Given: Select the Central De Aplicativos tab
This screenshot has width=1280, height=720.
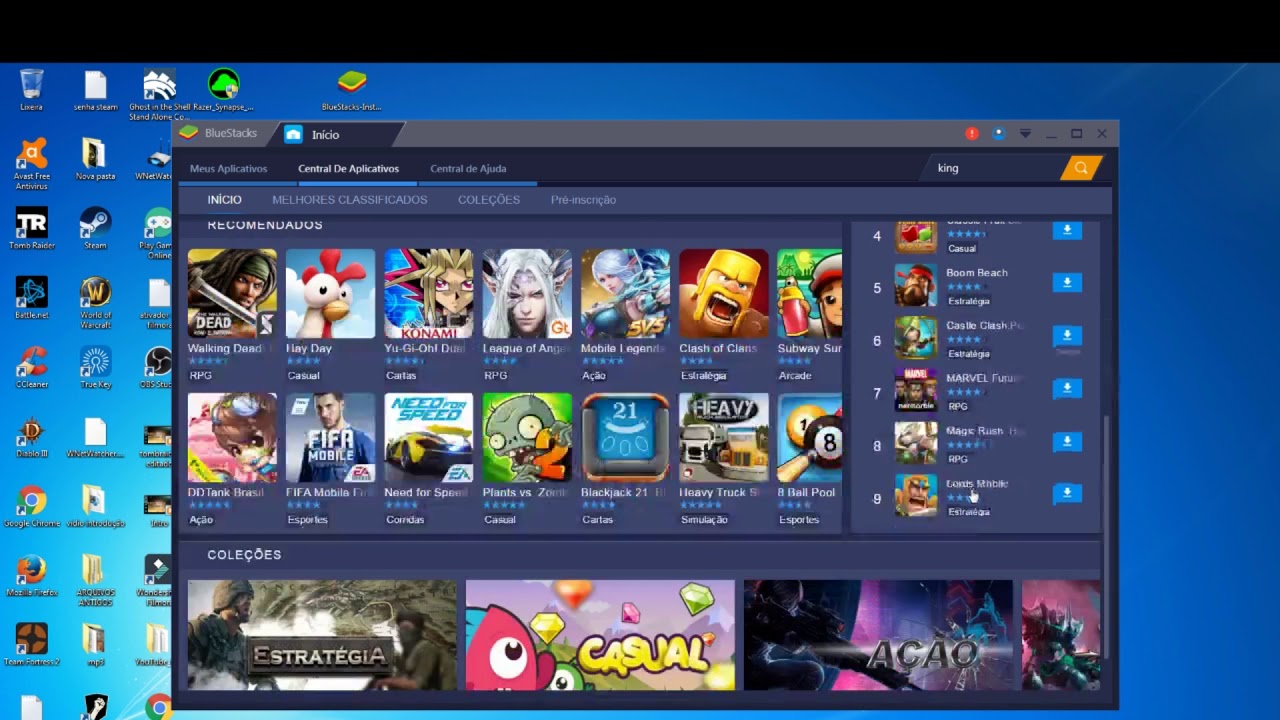Looking at the screenshot, I should [348, 168].
